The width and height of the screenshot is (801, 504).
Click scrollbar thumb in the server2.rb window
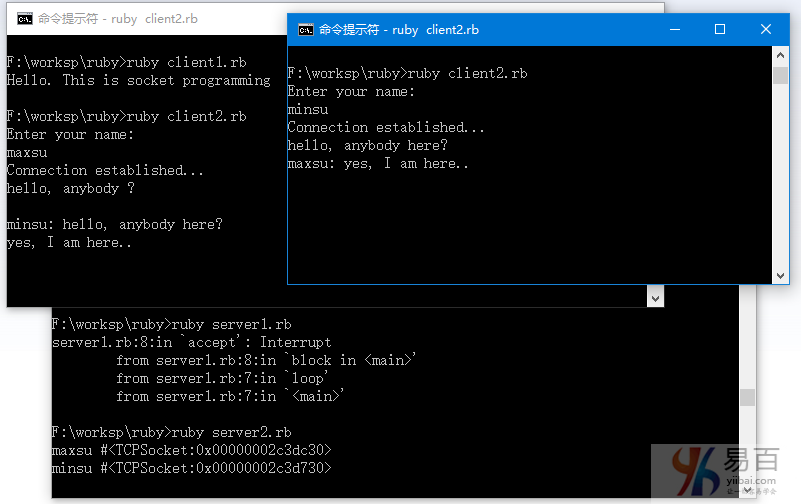[746, 398]
